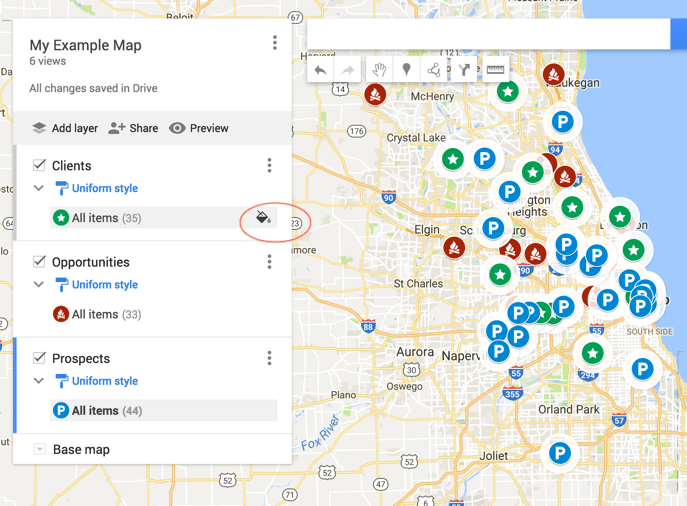Open the Prospects layer options menu

(269, 358)
